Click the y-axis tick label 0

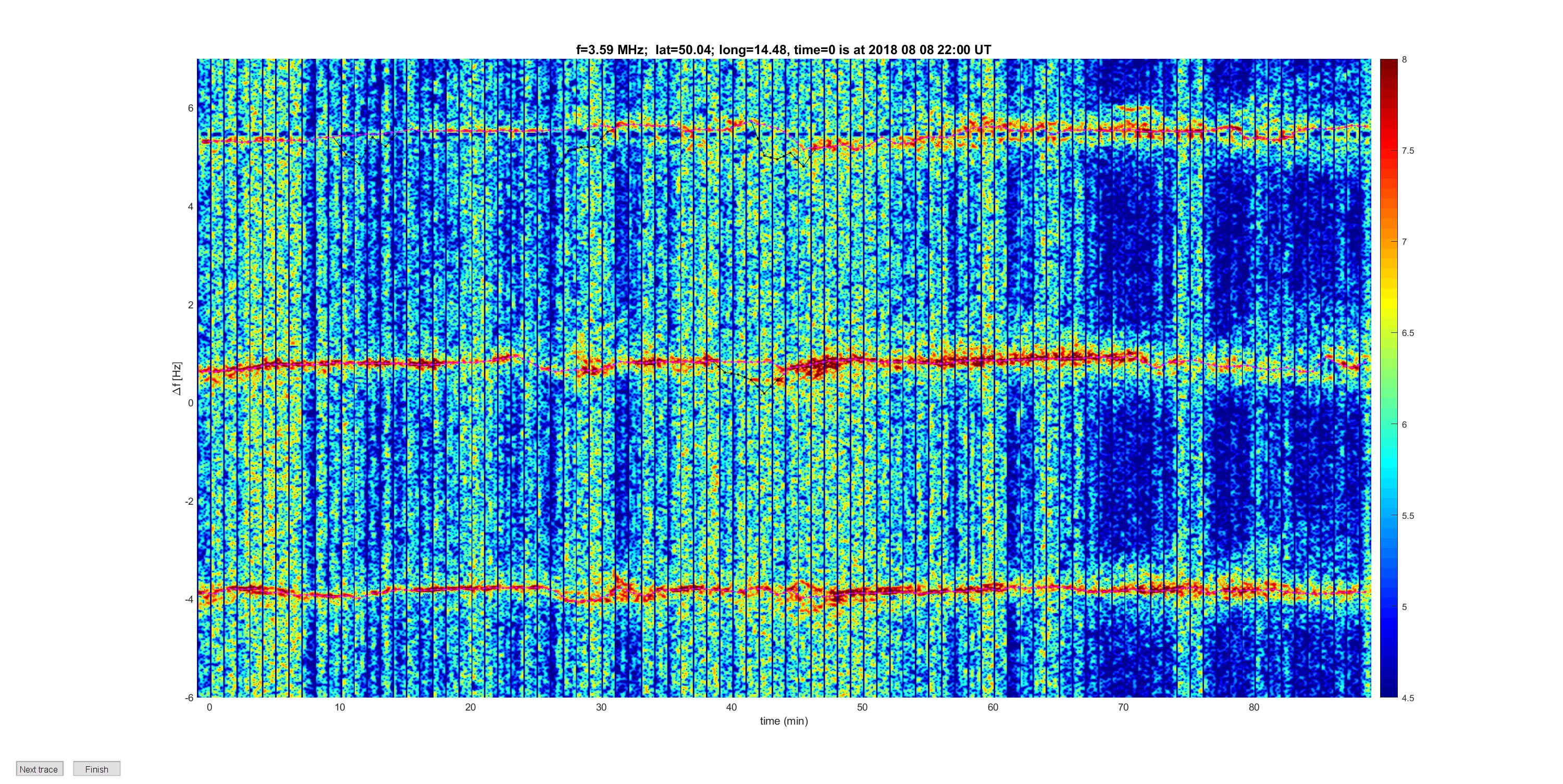[x=191, y=403]
